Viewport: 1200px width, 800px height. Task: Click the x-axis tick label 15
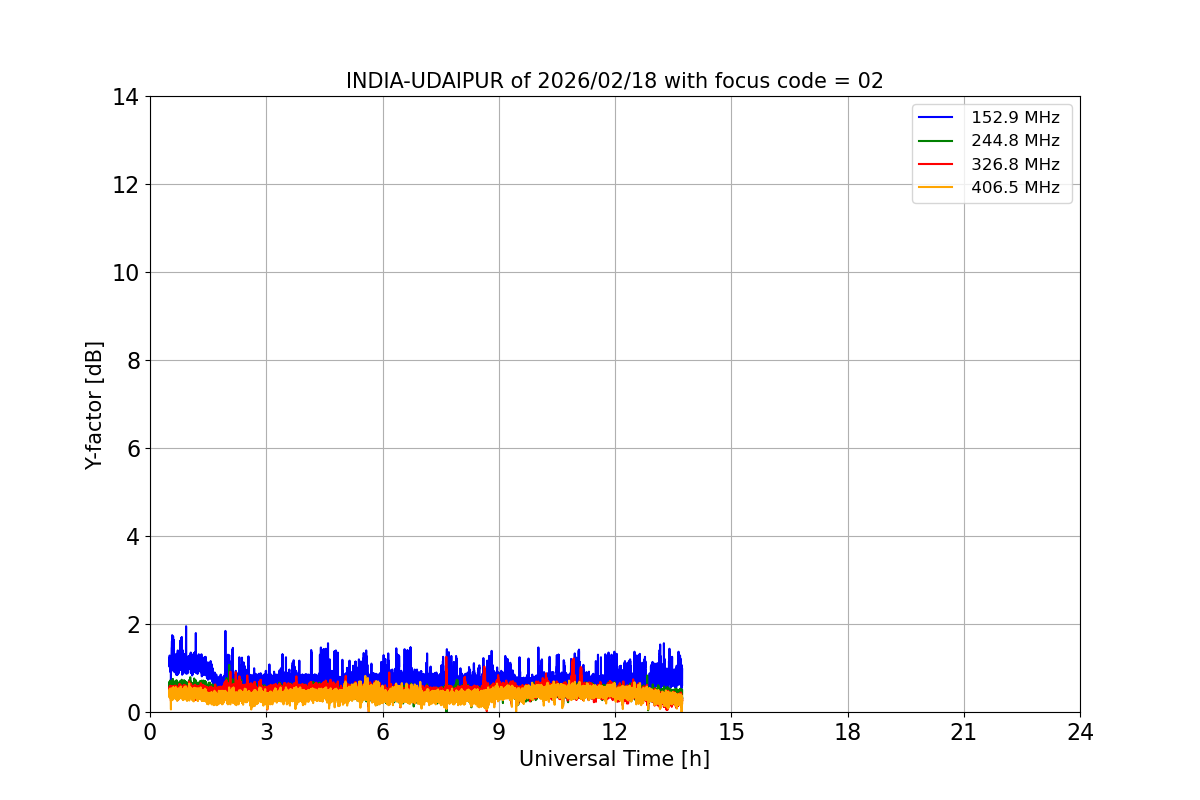click(731, 732)
